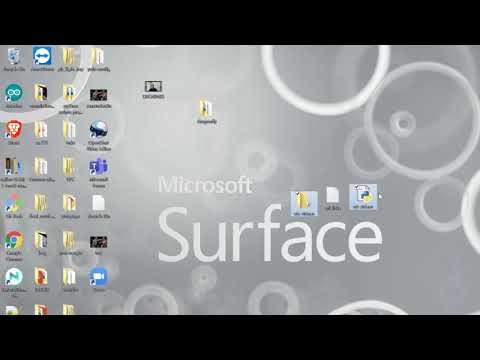The height and width of the screenshot is (360, 480).
Task: Open the Google Chrome shortcut
Action: 14,246
